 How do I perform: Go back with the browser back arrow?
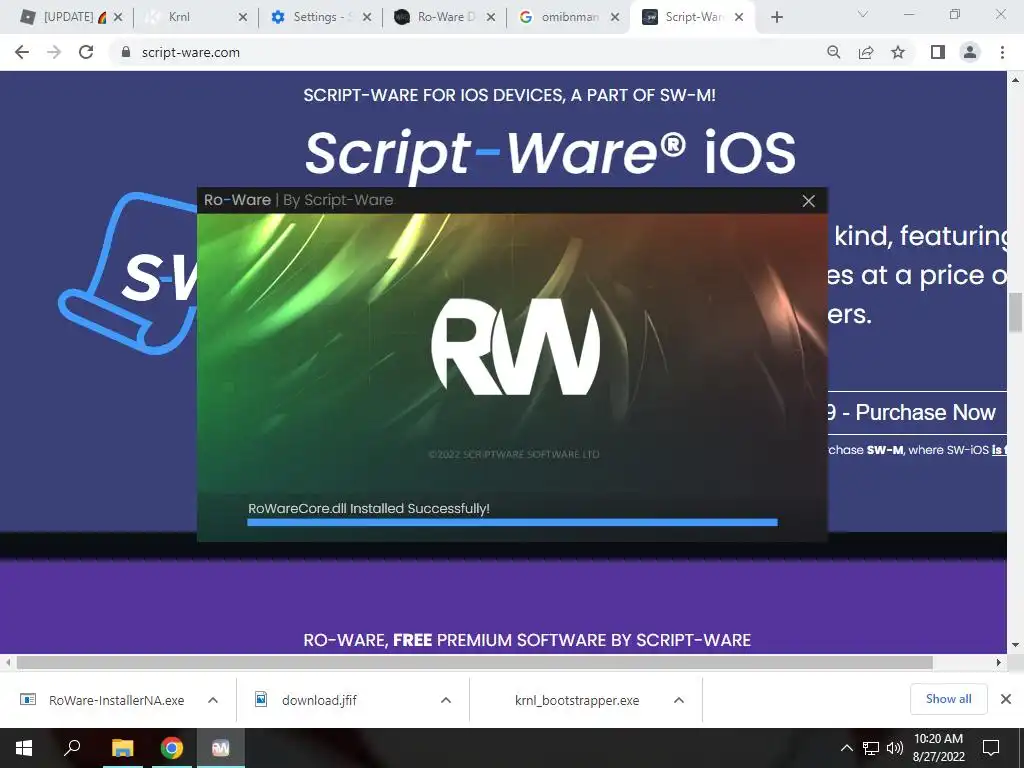[22, 52]
